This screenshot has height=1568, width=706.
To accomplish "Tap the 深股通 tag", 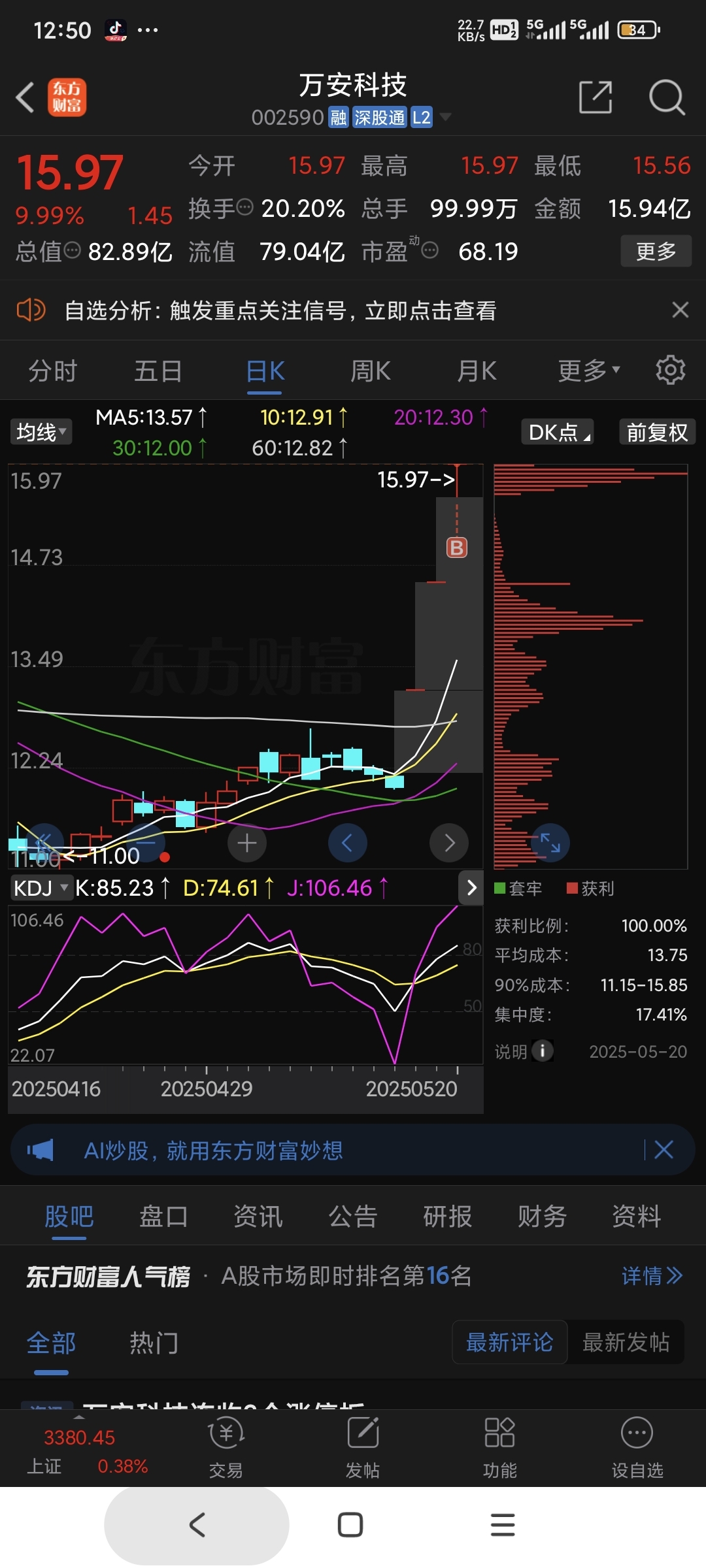I will (x=380, y=118).
